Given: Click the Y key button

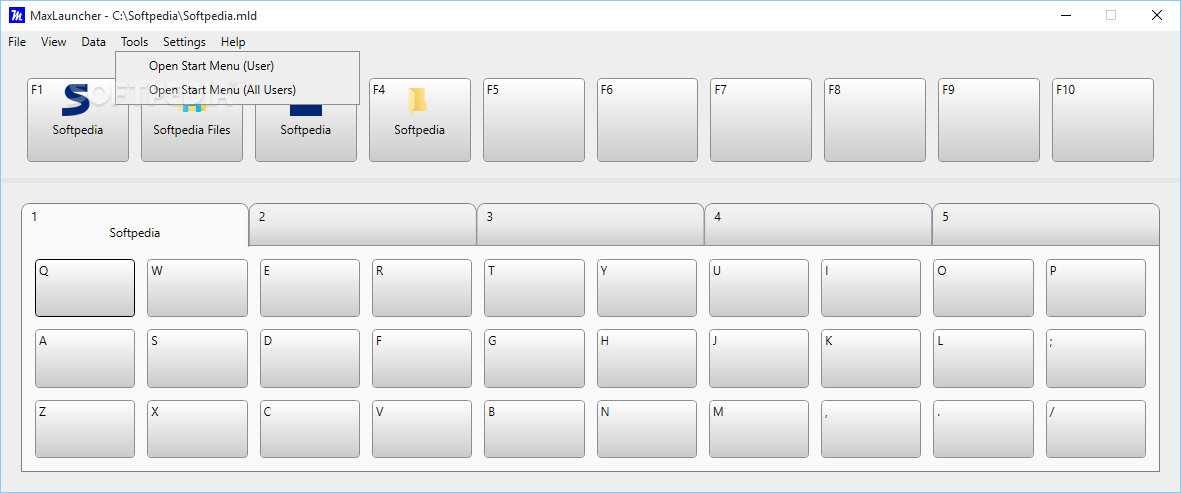Looking at the screenshot, I should [647, 288].
